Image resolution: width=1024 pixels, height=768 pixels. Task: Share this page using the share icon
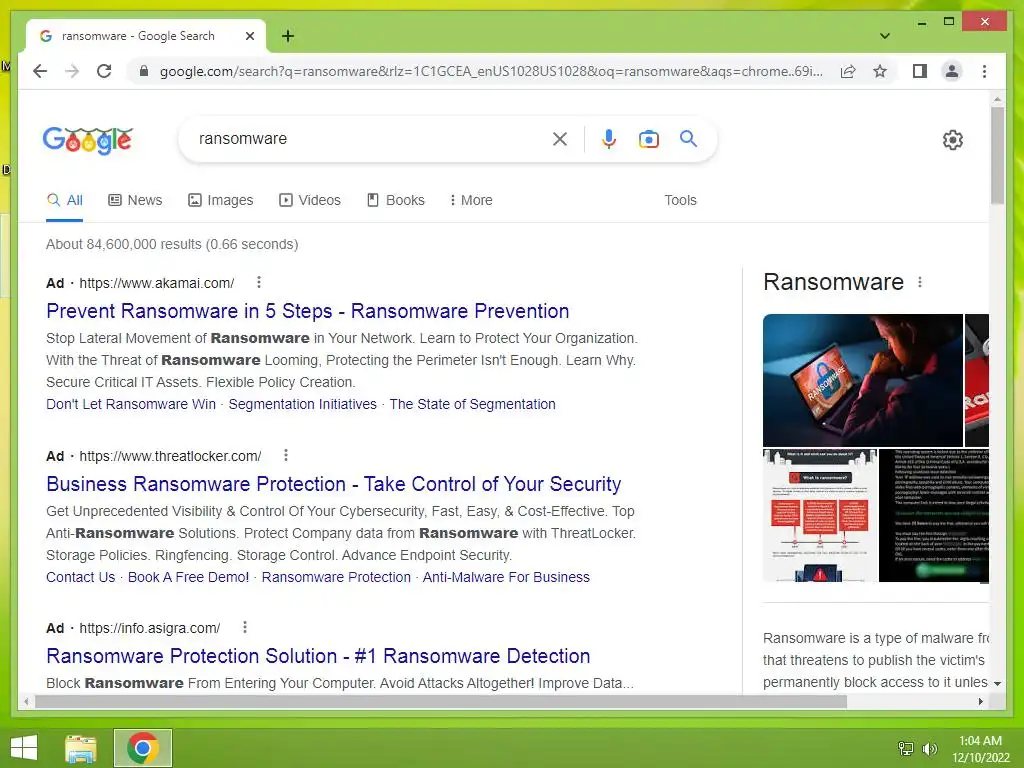coord(848,71)
